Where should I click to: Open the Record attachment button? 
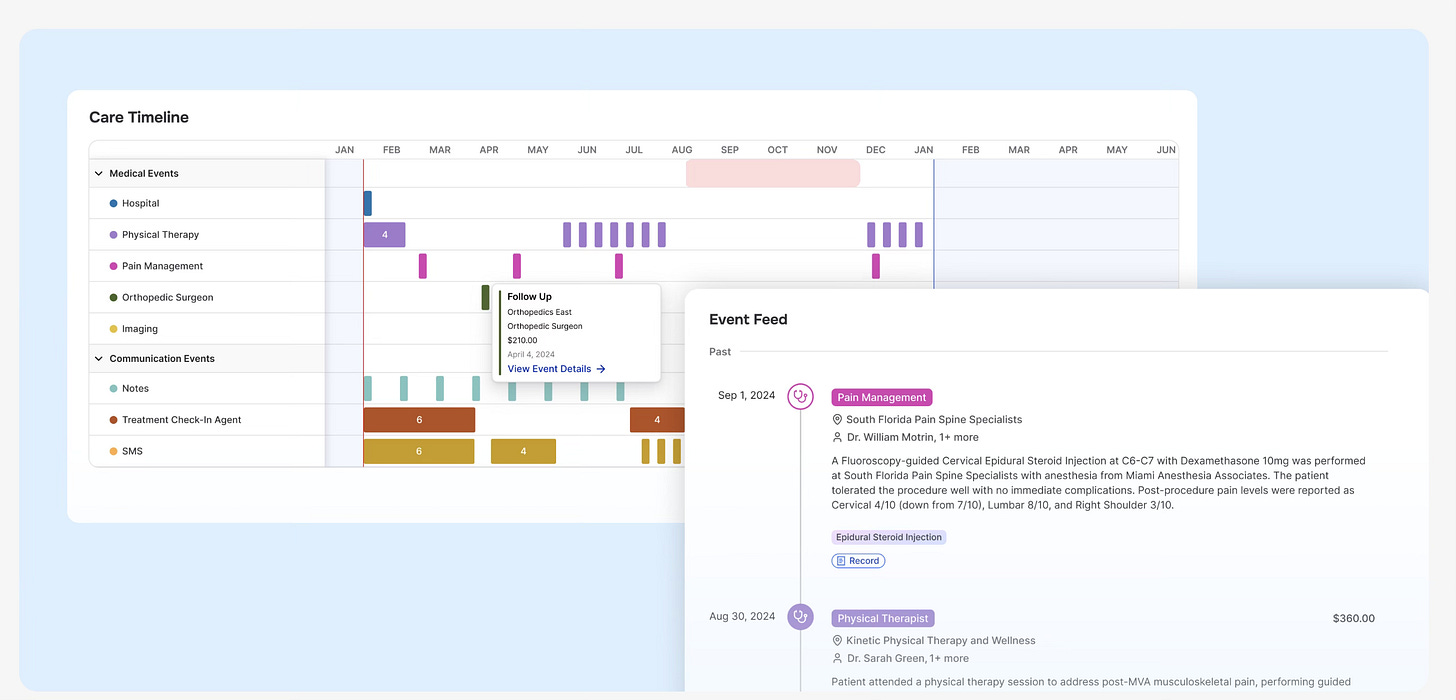[858, 561]
